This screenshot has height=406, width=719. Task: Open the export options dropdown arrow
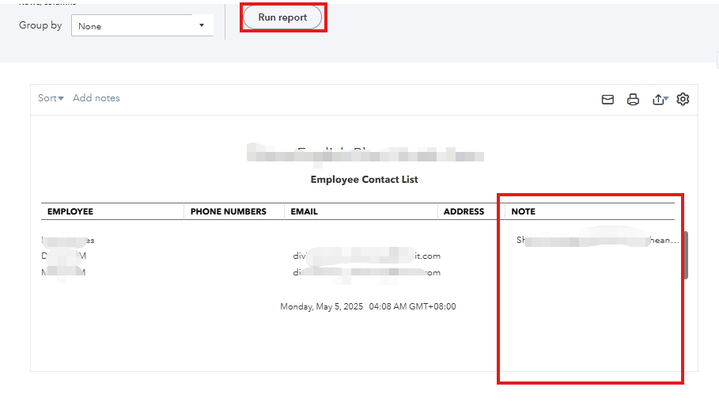(x=667, y=100)
